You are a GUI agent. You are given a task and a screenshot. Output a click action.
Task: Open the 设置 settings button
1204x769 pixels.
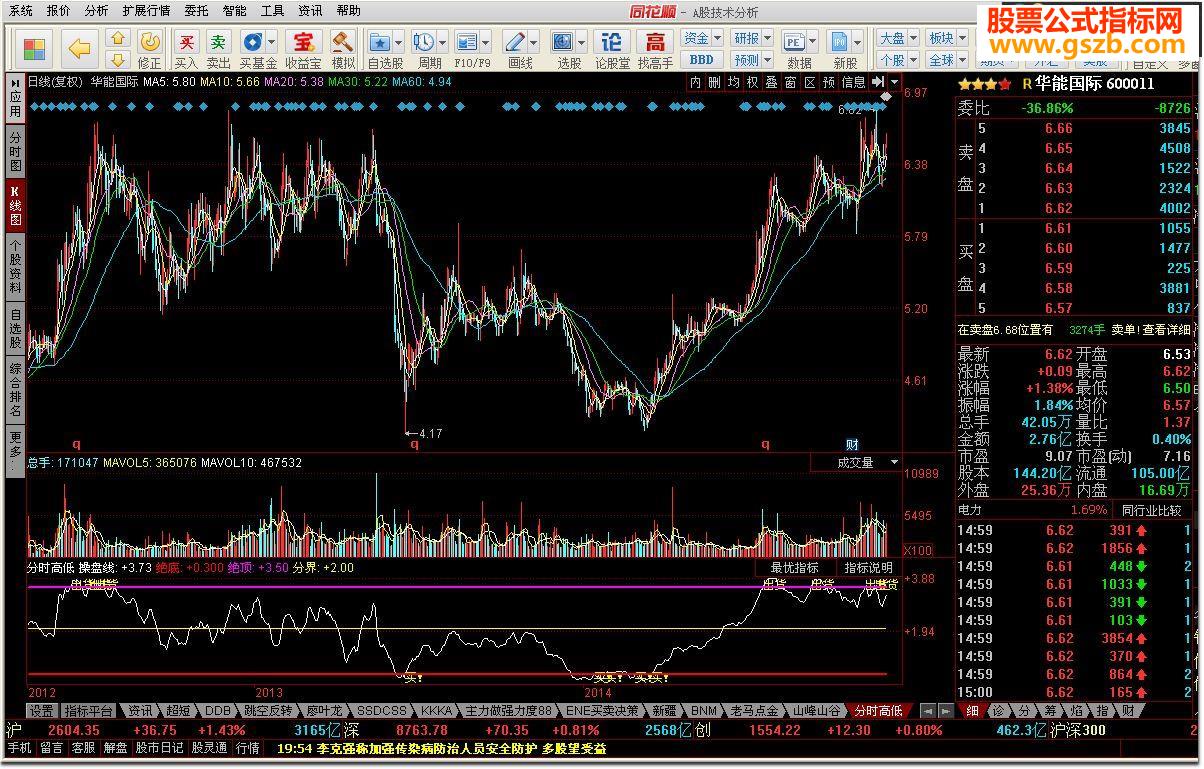pyautogui.click(x=41, y=711)
